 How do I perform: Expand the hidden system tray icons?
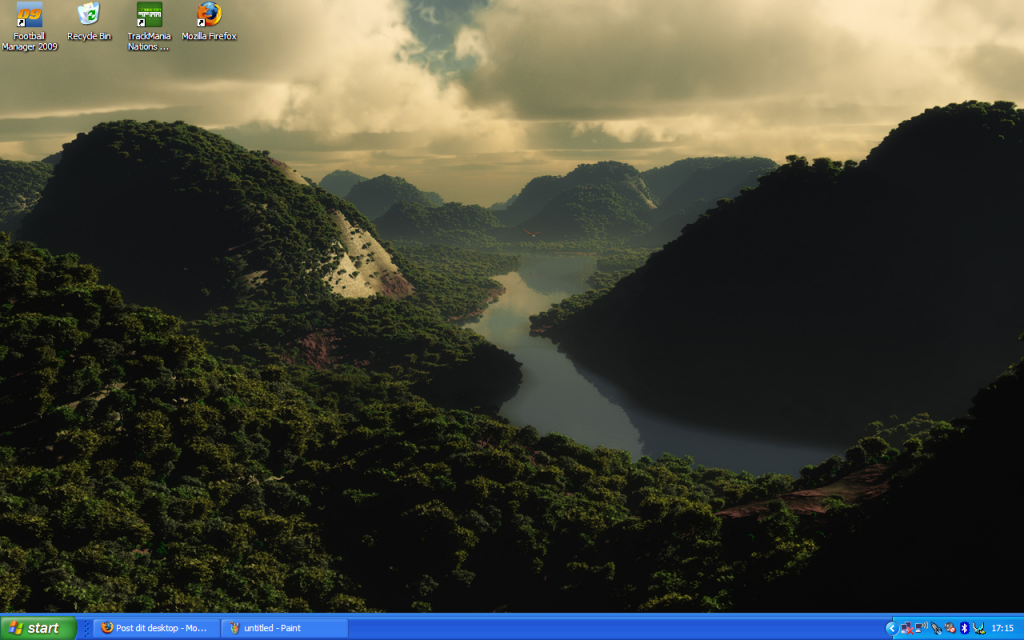pos(892,628)
